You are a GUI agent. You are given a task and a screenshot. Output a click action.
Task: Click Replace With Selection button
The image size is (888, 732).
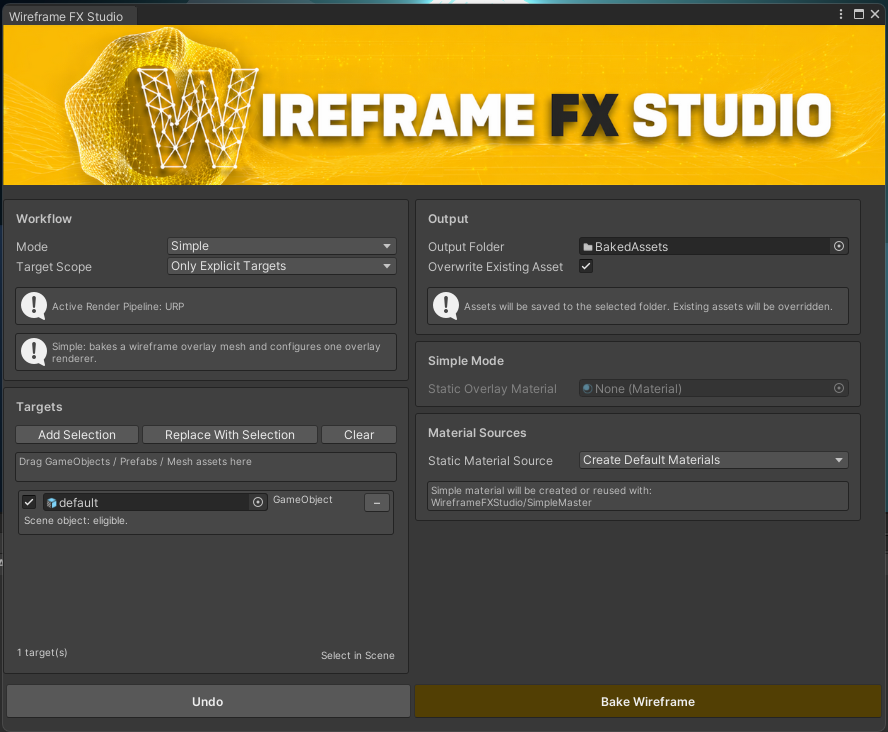coord(229,435)
